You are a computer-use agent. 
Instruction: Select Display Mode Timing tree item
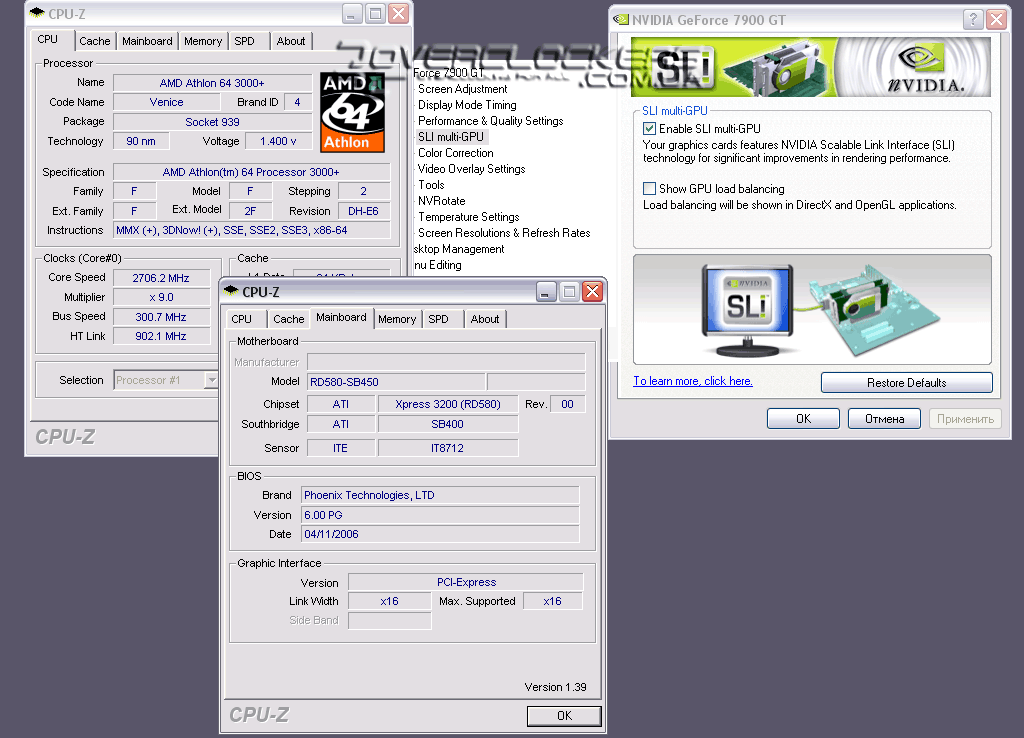coord(467,104)
